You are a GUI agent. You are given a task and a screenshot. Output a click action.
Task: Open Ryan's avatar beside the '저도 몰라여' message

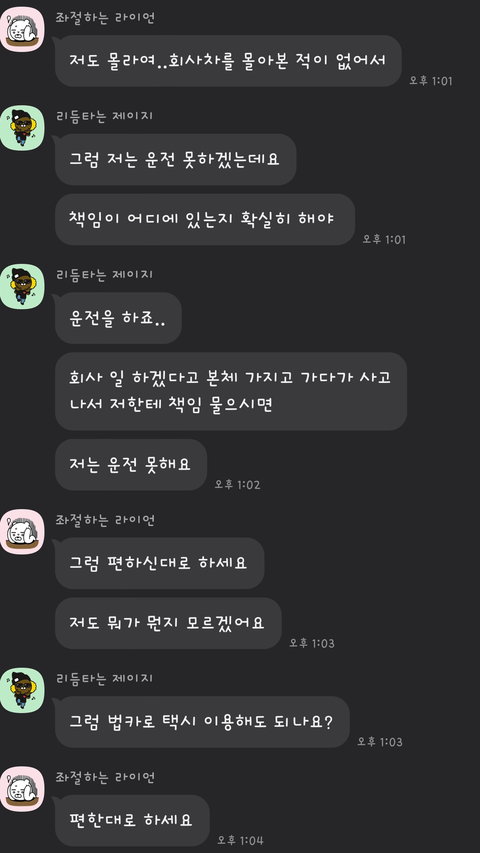(x=22, y=29)
